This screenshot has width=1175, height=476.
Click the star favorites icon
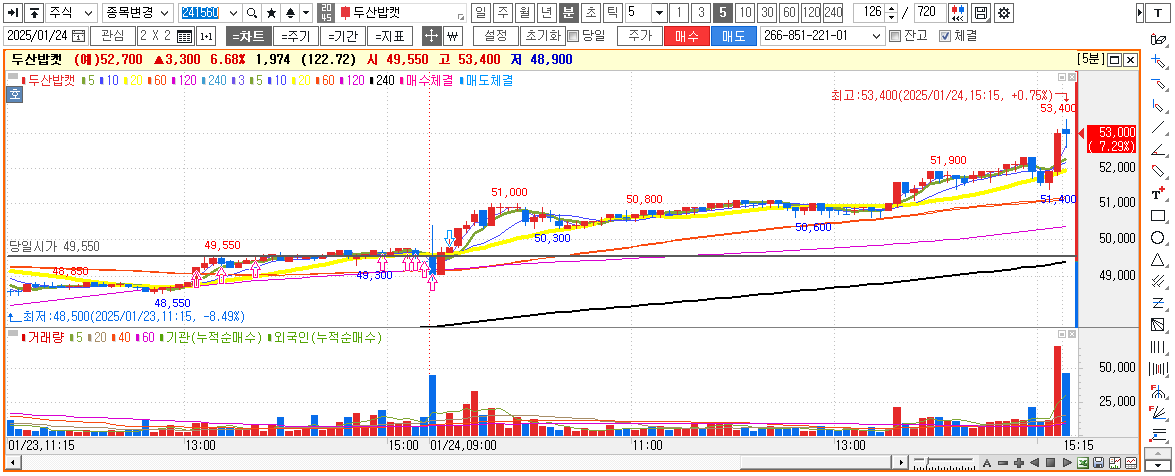(x=271, y=13)
